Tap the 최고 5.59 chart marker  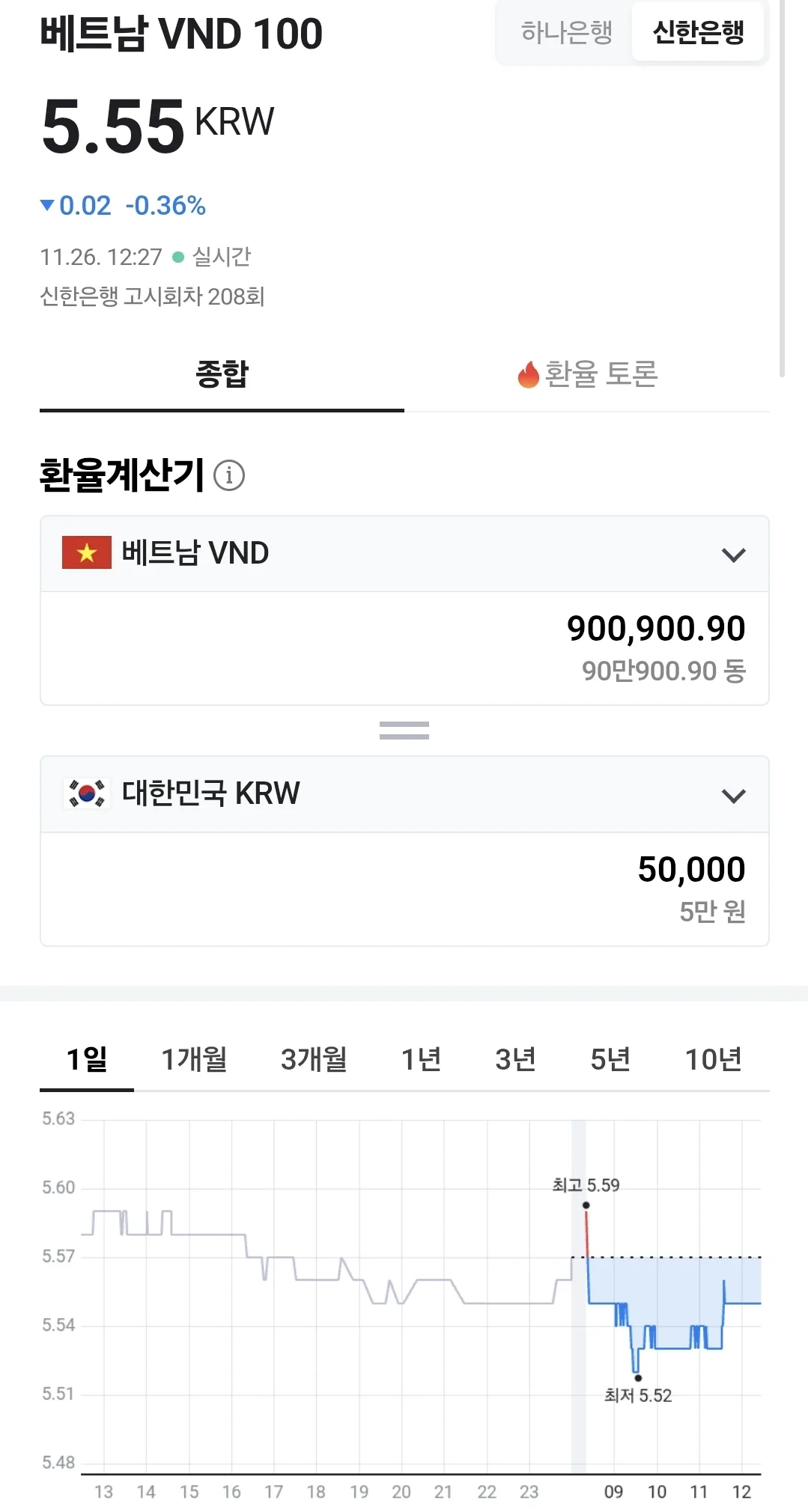586,1204
